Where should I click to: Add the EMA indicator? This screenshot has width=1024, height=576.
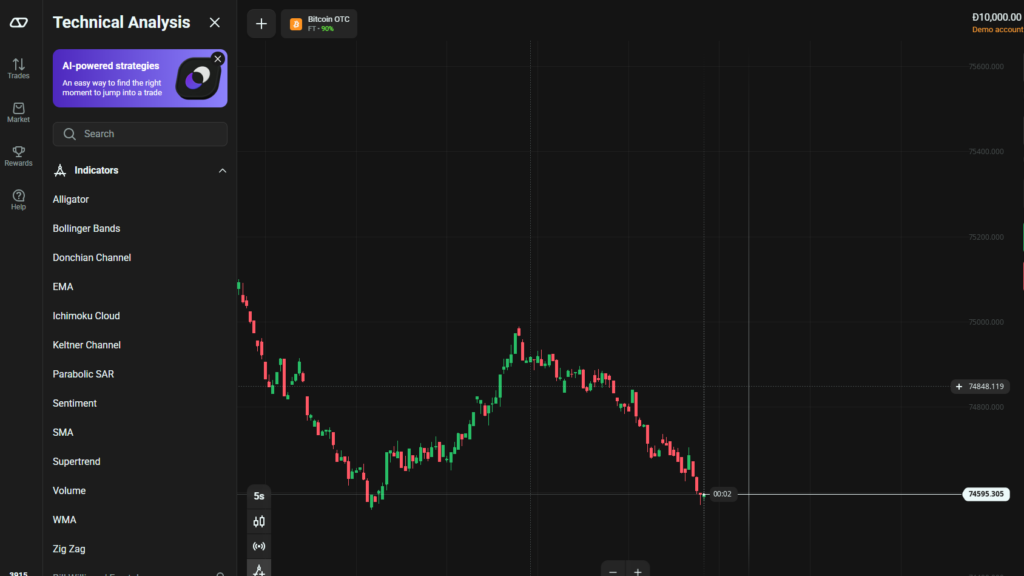point(63,287)
